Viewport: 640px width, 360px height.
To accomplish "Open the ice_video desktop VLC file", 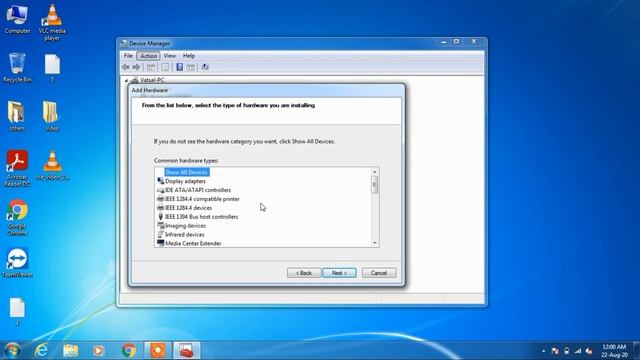I will pyautogui.click(x=52, y=165).
